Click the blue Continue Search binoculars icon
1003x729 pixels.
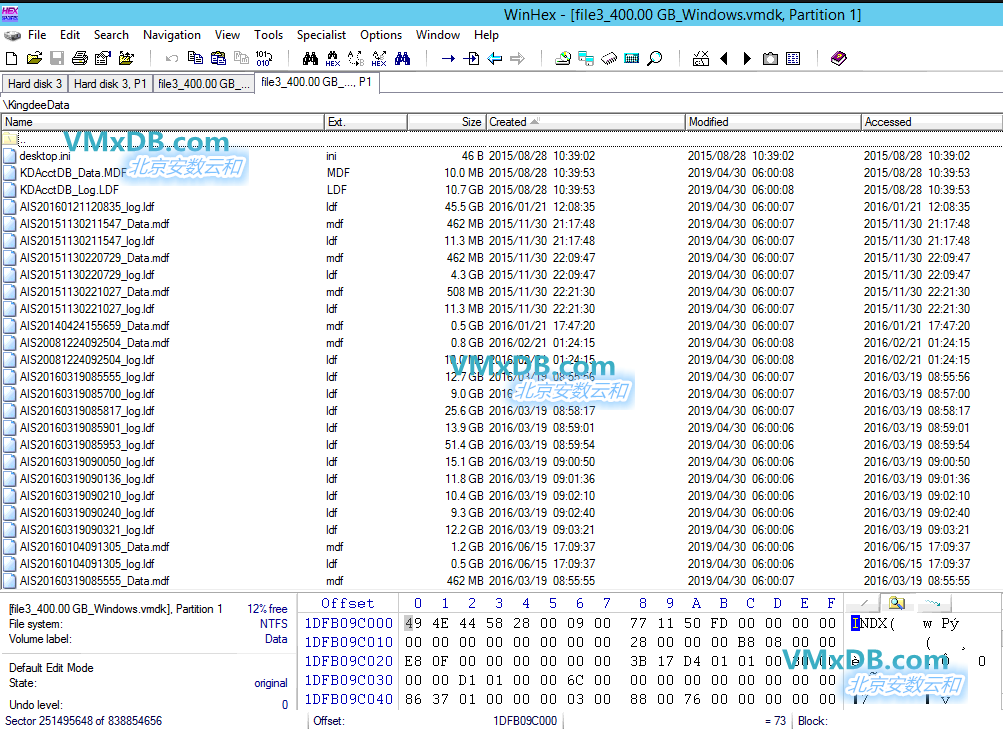pyautogui.click(x=402, y=59)
